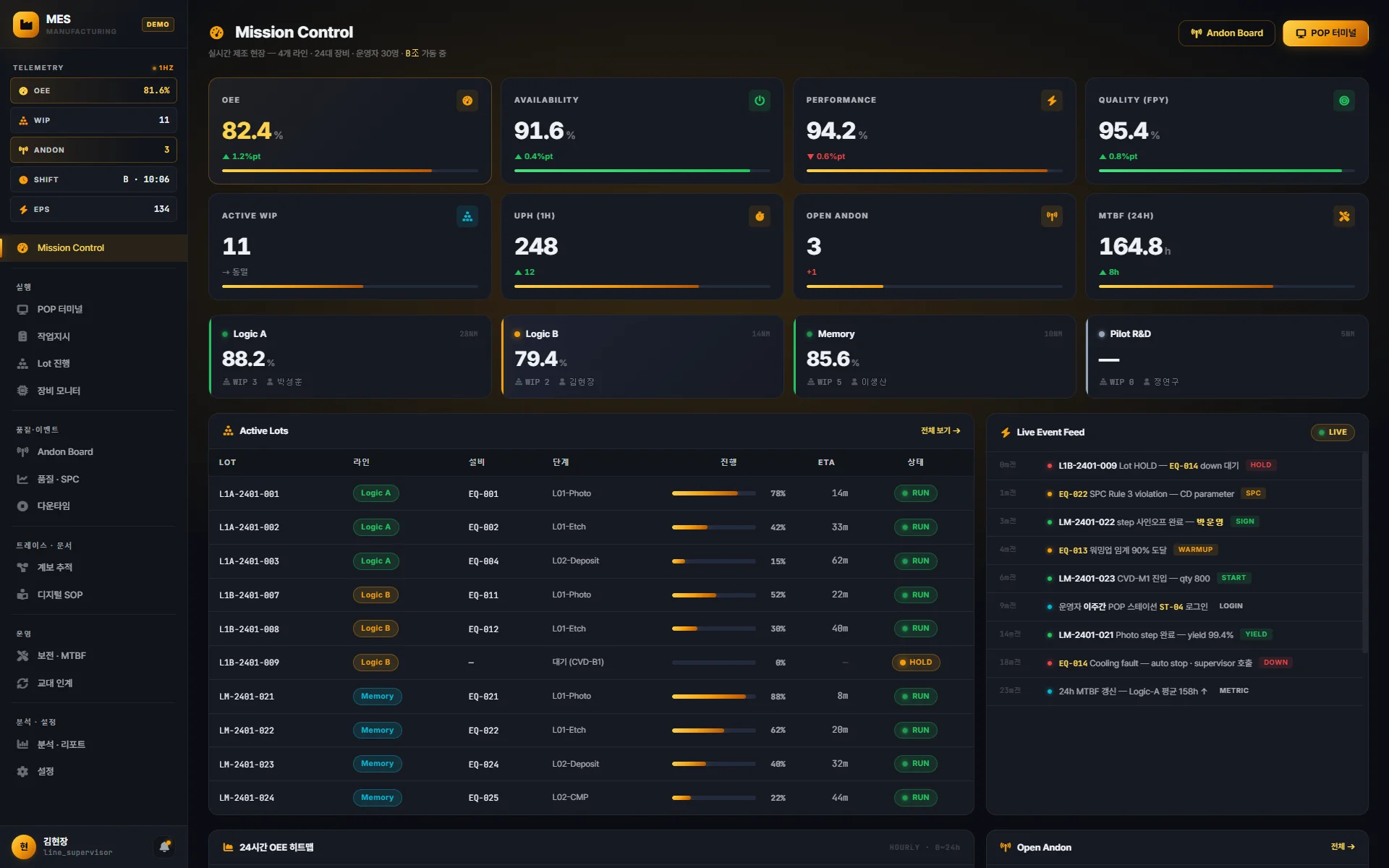Click Memory tag of LM-2401-023
The width and height of the screenshot is (1389, 868).
[377, 764]
